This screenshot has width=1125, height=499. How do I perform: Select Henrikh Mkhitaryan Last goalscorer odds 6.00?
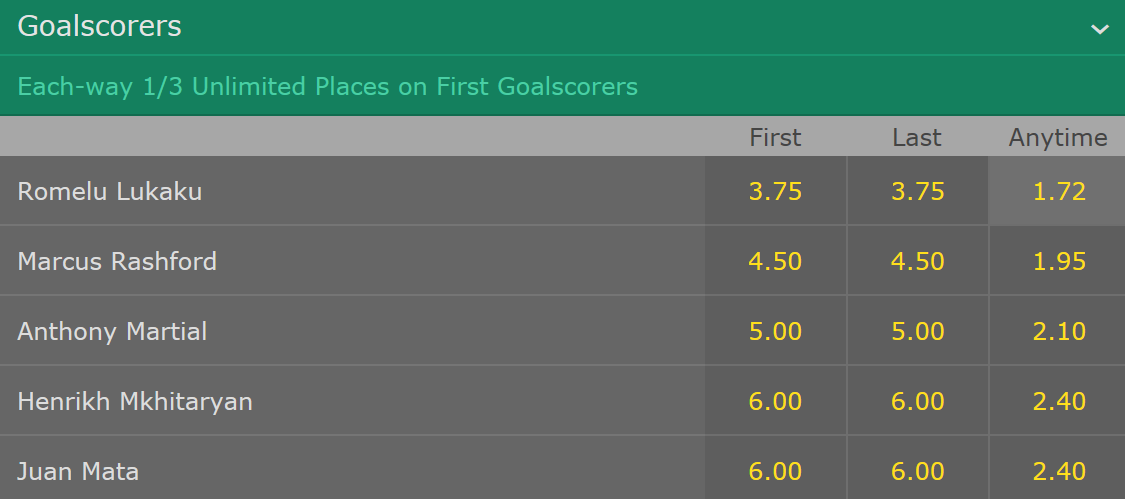coord(917,400)
